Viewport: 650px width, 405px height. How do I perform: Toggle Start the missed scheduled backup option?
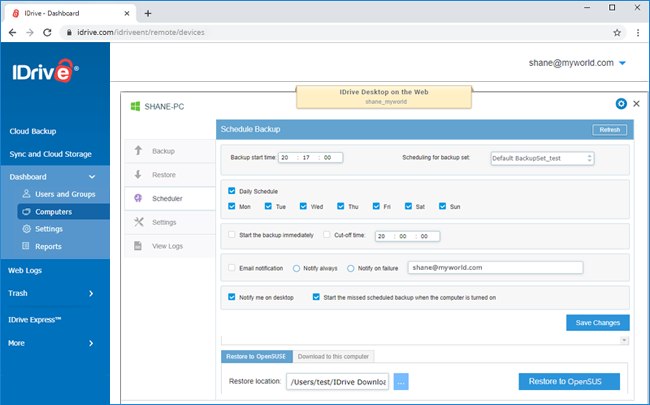tap(316, 297)
